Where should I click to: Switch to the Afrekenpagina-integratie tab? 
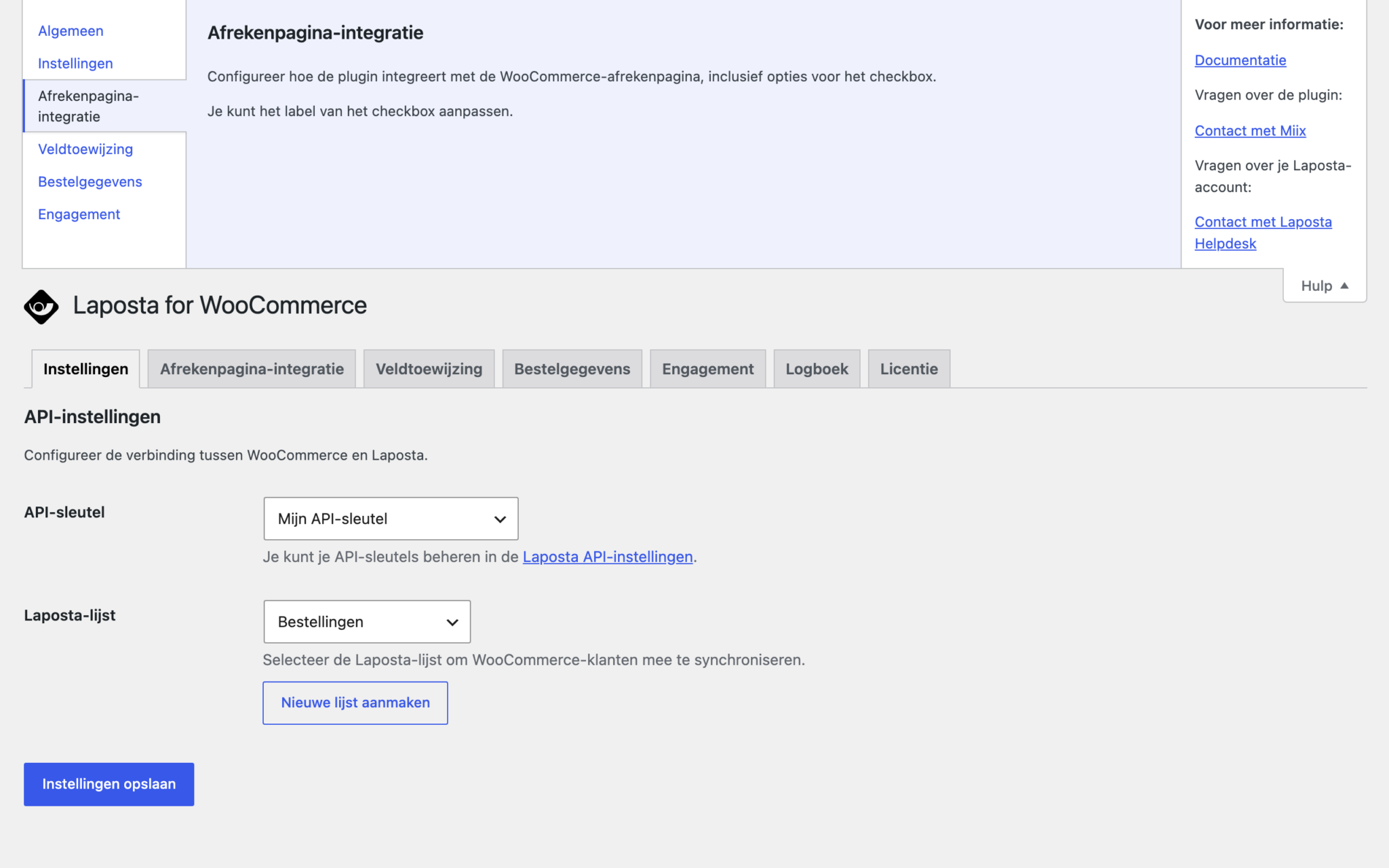252,369
